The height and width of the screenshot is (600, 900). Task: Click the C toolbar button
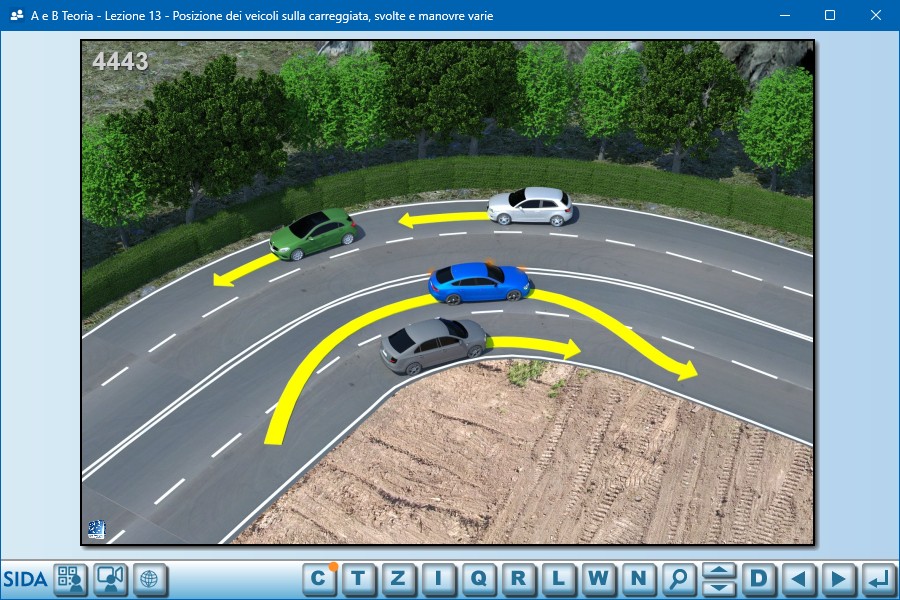click(x=319, y=578)
